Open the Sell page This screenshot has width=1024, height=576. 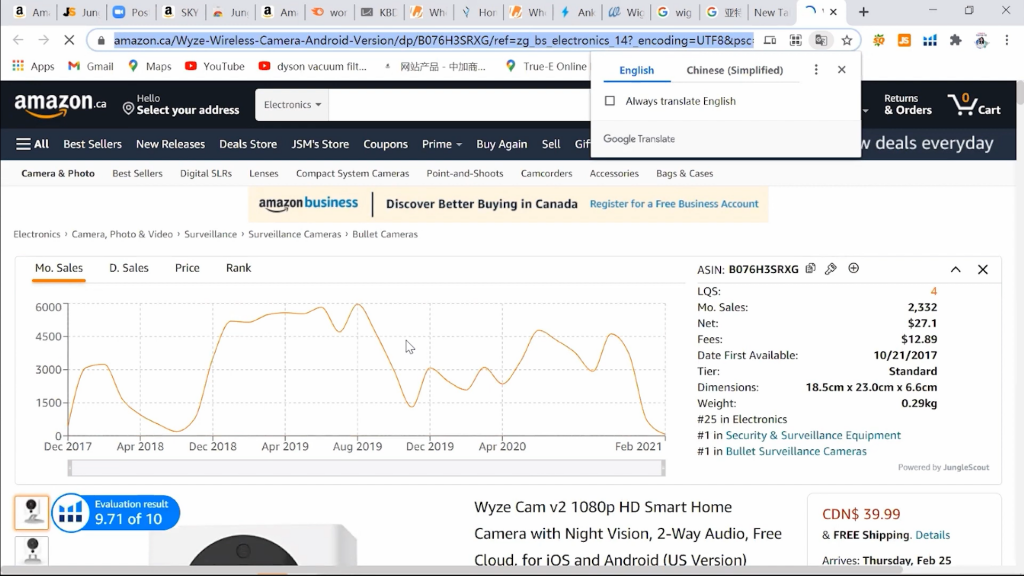[551, 144]
